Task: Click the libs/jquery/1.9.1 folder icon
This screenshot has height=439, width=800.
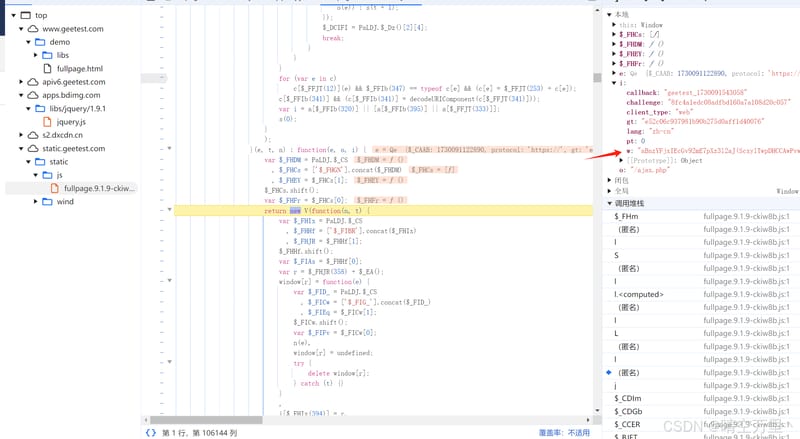Action: 40,108
